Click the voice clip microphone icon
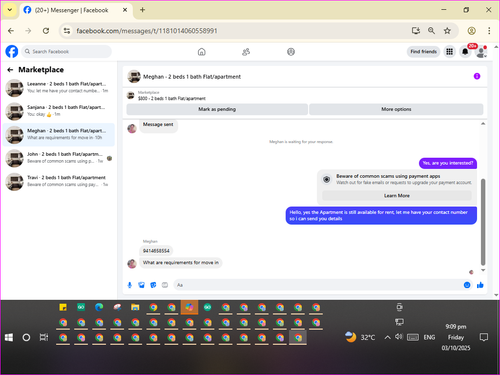The width and height of the screenshot is (500, 375). [130, 285]
